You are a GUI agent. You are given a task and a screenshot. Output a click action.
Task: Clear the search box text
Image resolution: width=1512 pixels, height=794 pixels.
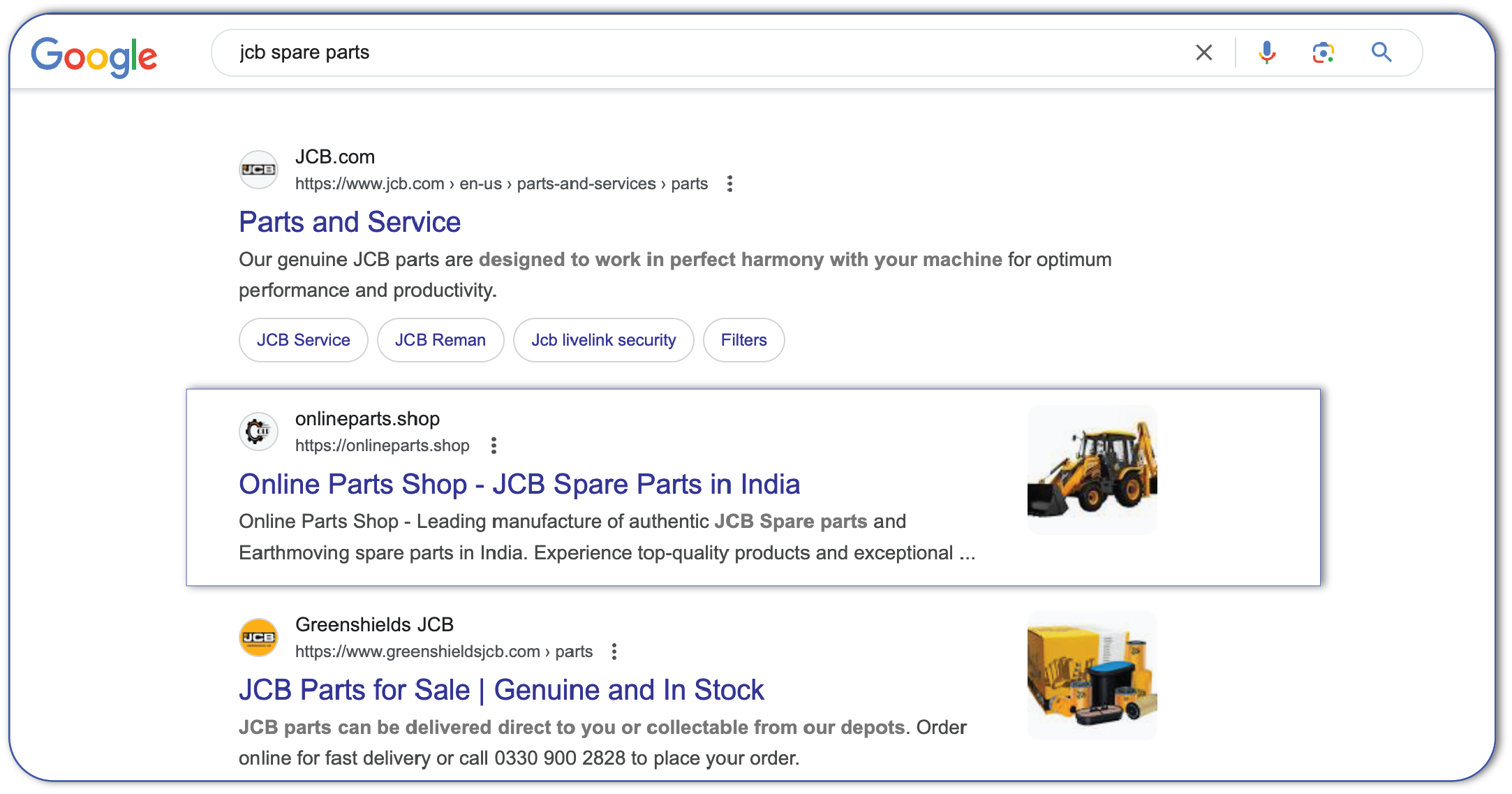(x=1203, y=52)
